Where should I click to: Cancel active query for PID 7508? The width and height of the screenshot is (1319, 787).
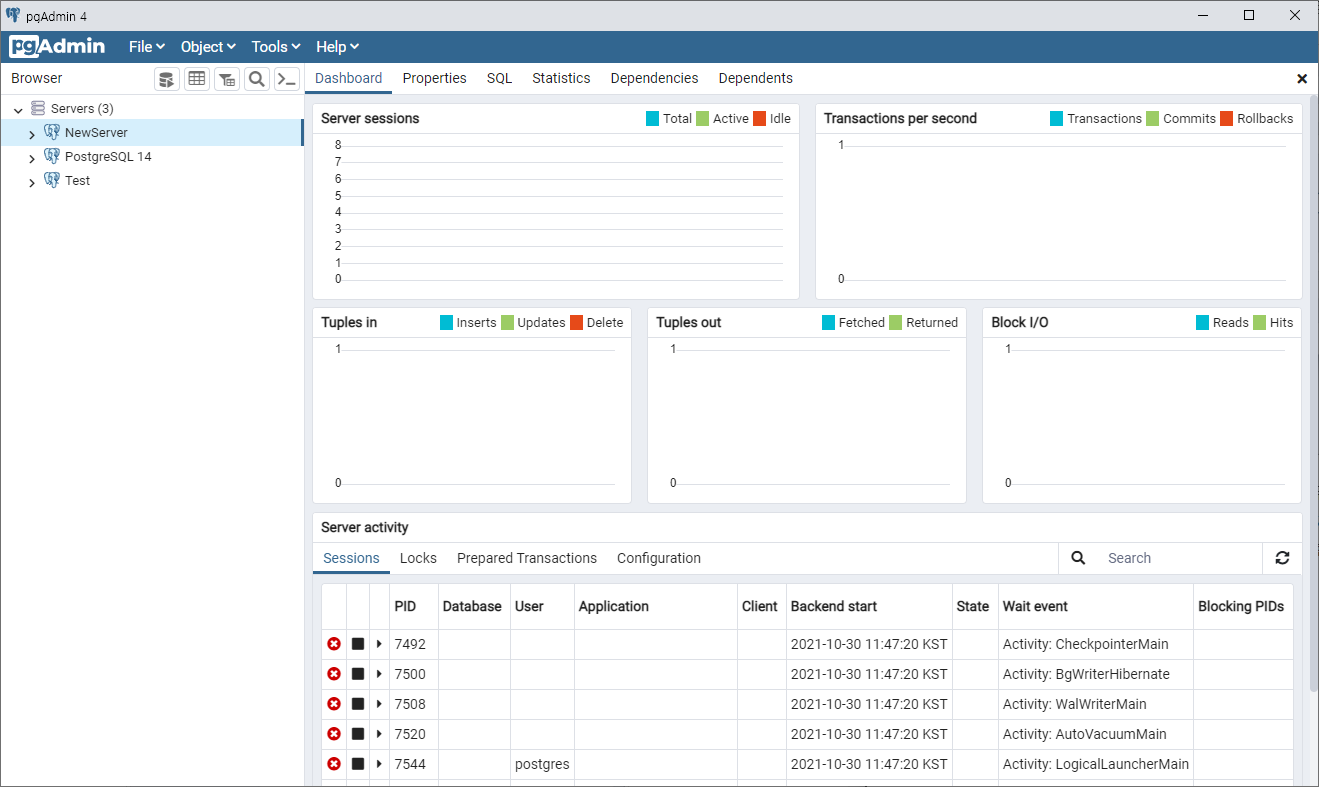[358, 704]
